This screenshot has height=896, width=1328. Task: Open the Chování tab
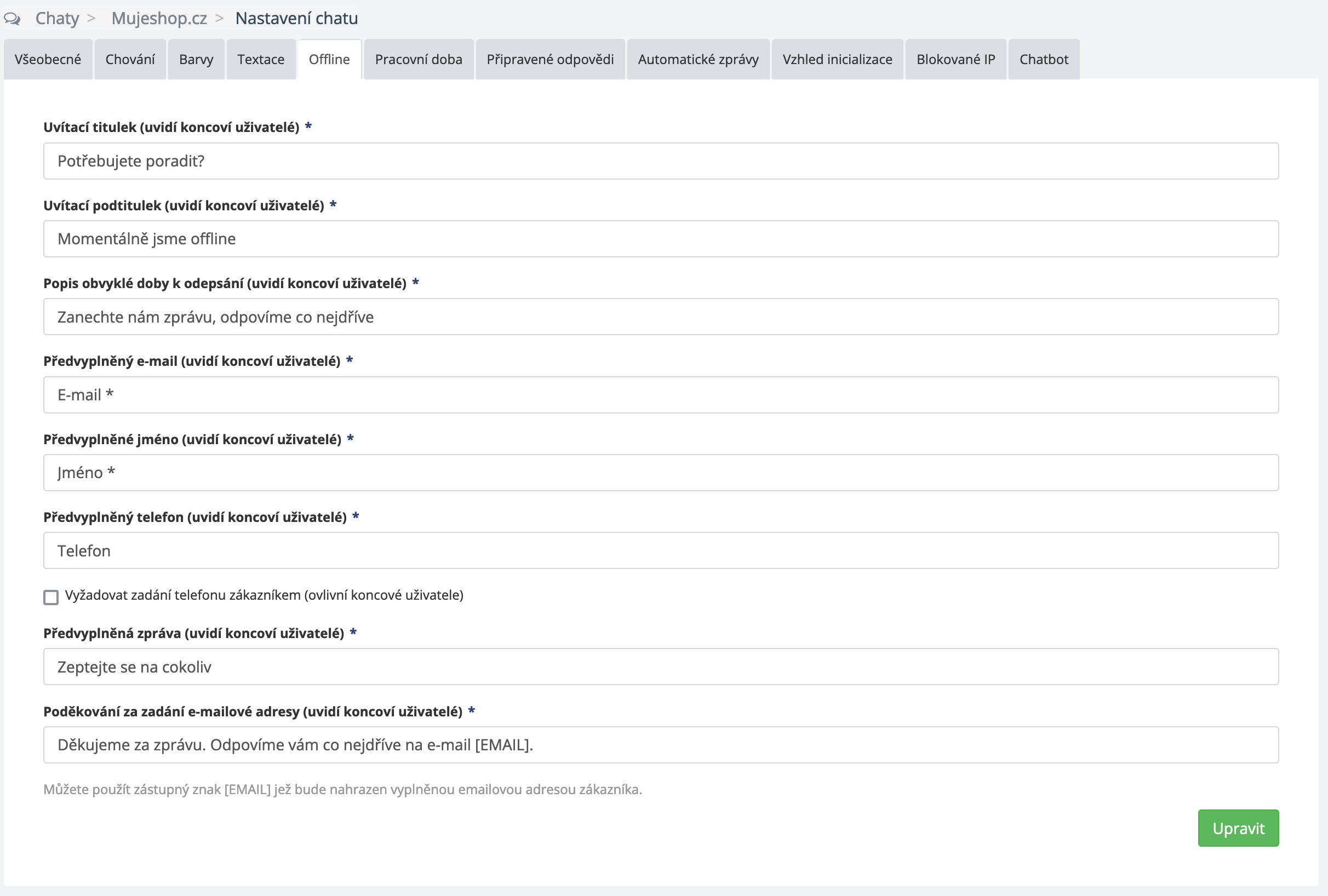tap(130, 59)
